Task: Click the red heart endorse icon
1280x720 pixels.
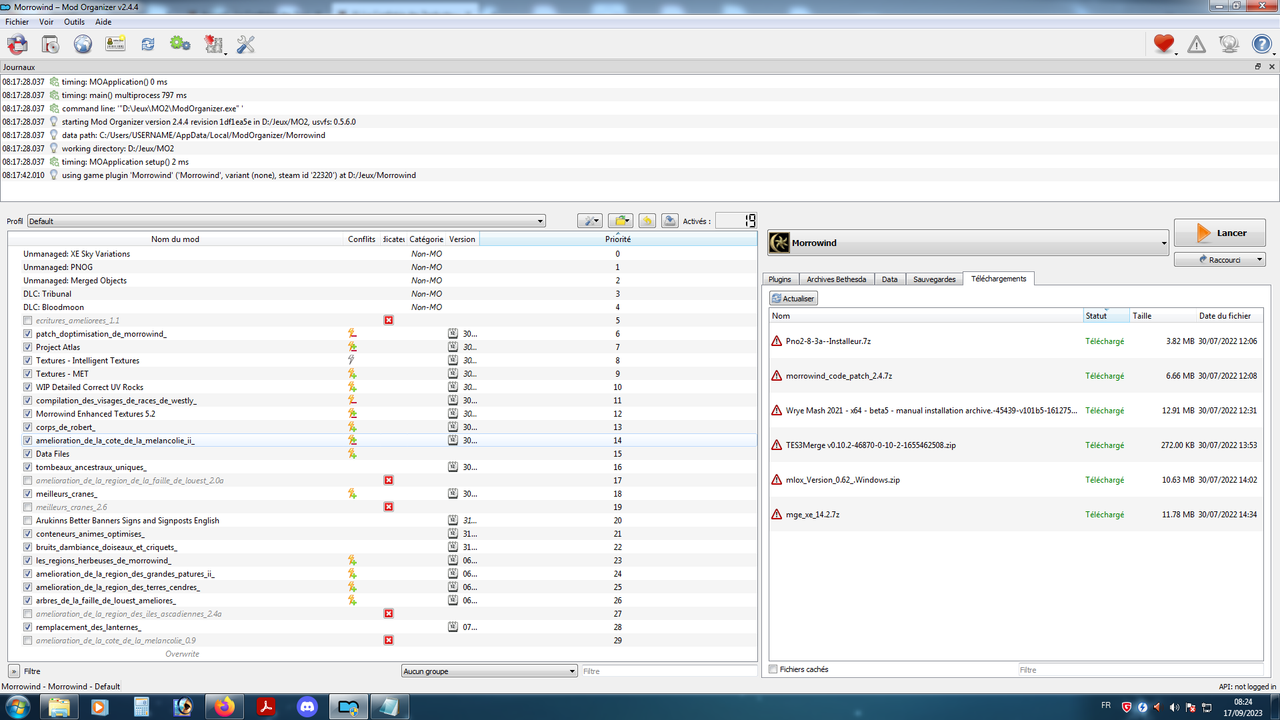Action: click(x=1163, y=44)
